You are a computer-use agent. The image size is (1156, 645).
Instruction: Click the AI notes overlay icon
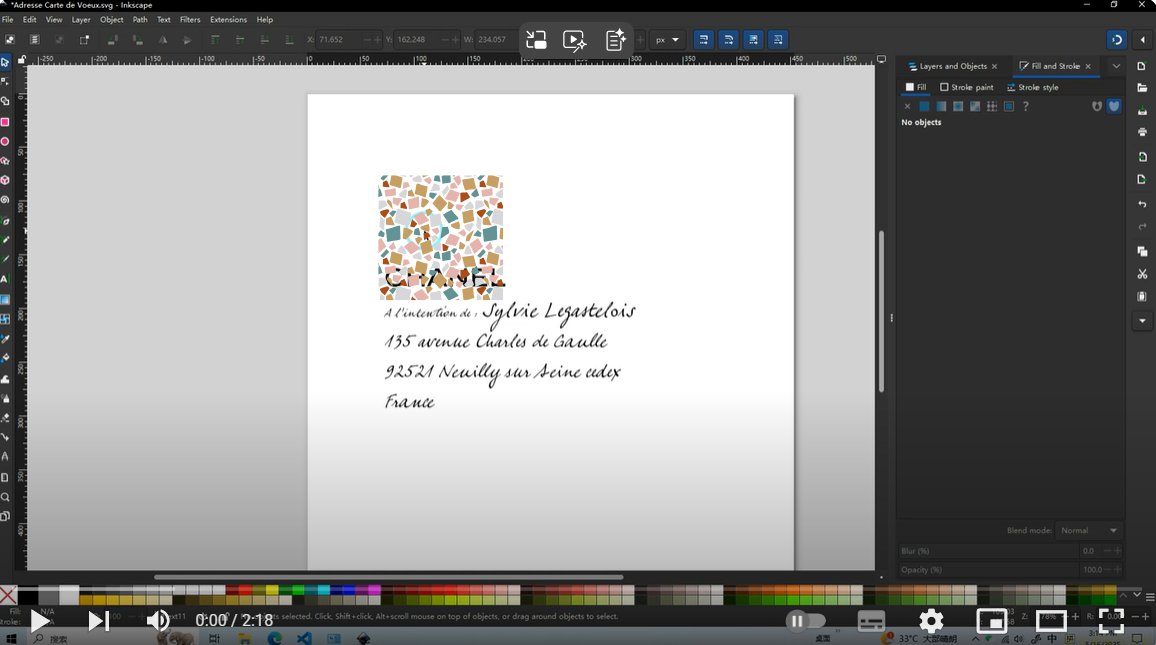[x=615, y=40]
